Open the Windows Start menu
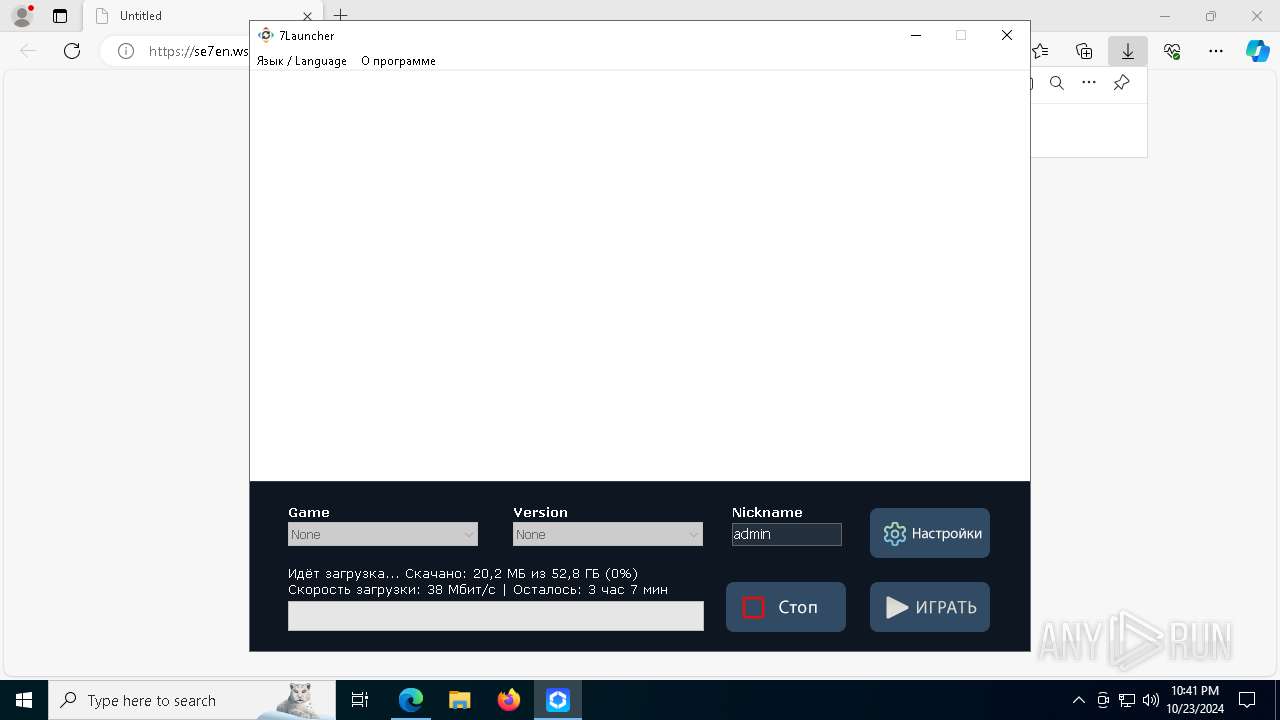This screenshot has height=720, width=1280. pyautogui.click(x=24, y=700)
